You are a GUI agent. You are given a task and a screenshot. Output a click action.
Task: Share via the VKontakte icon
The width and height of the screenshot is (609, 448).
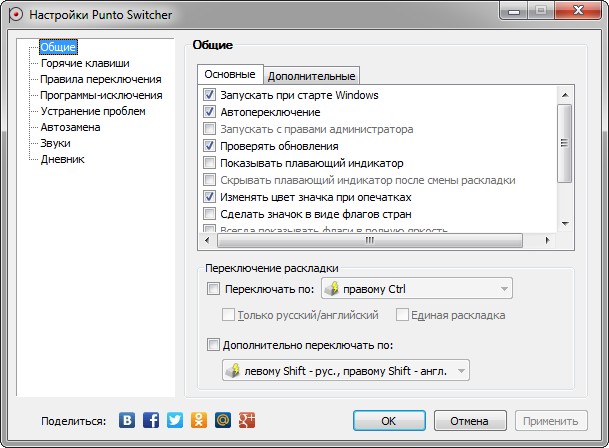pos(128,420)
